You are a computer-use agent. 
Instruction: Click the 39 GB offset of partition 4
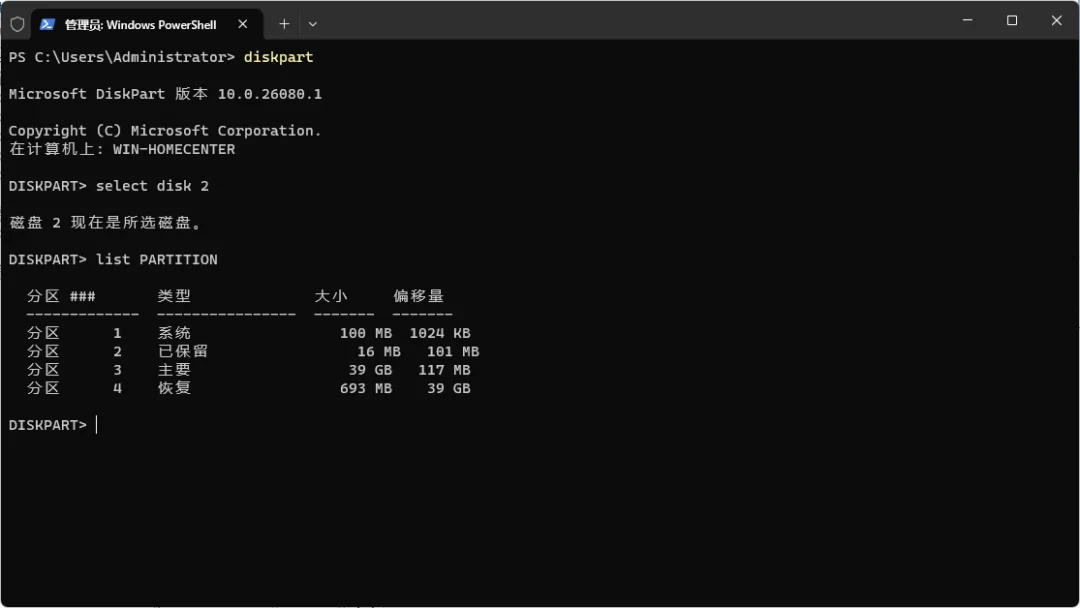(448, 388)
